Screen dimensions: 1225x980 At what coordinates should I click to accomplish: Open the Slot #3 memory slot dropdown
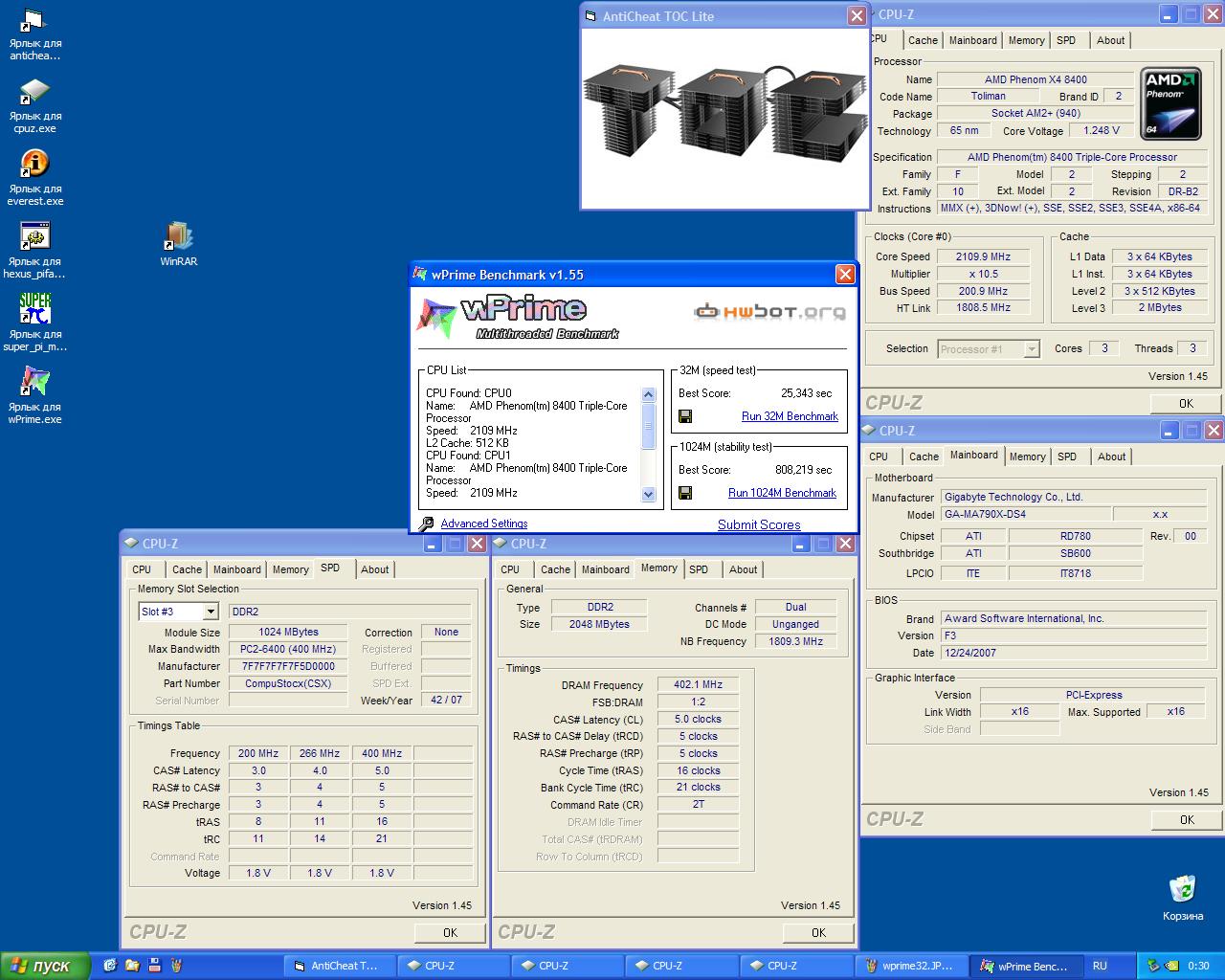pyautogui.click(x=211, y=612)
